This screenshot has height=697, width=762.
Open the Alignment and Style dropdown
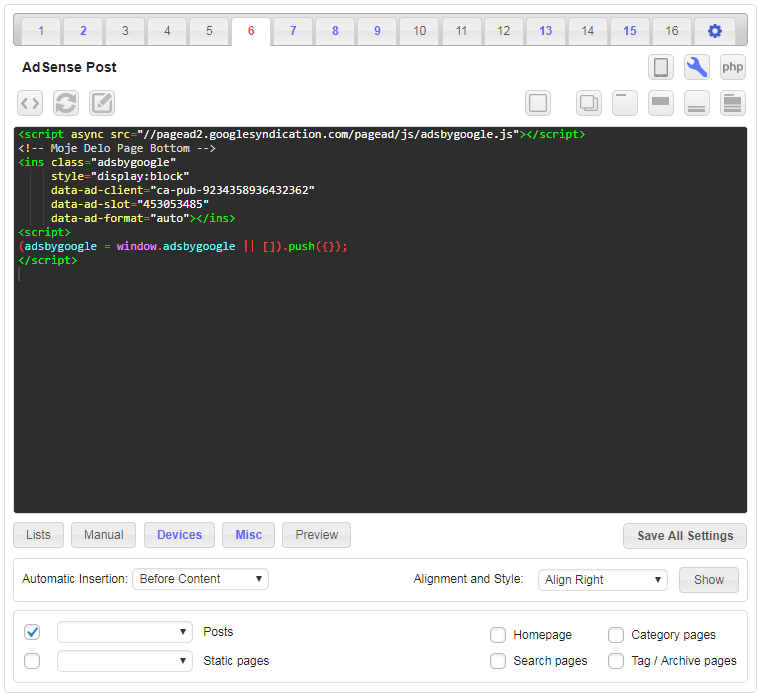[603, 580]
